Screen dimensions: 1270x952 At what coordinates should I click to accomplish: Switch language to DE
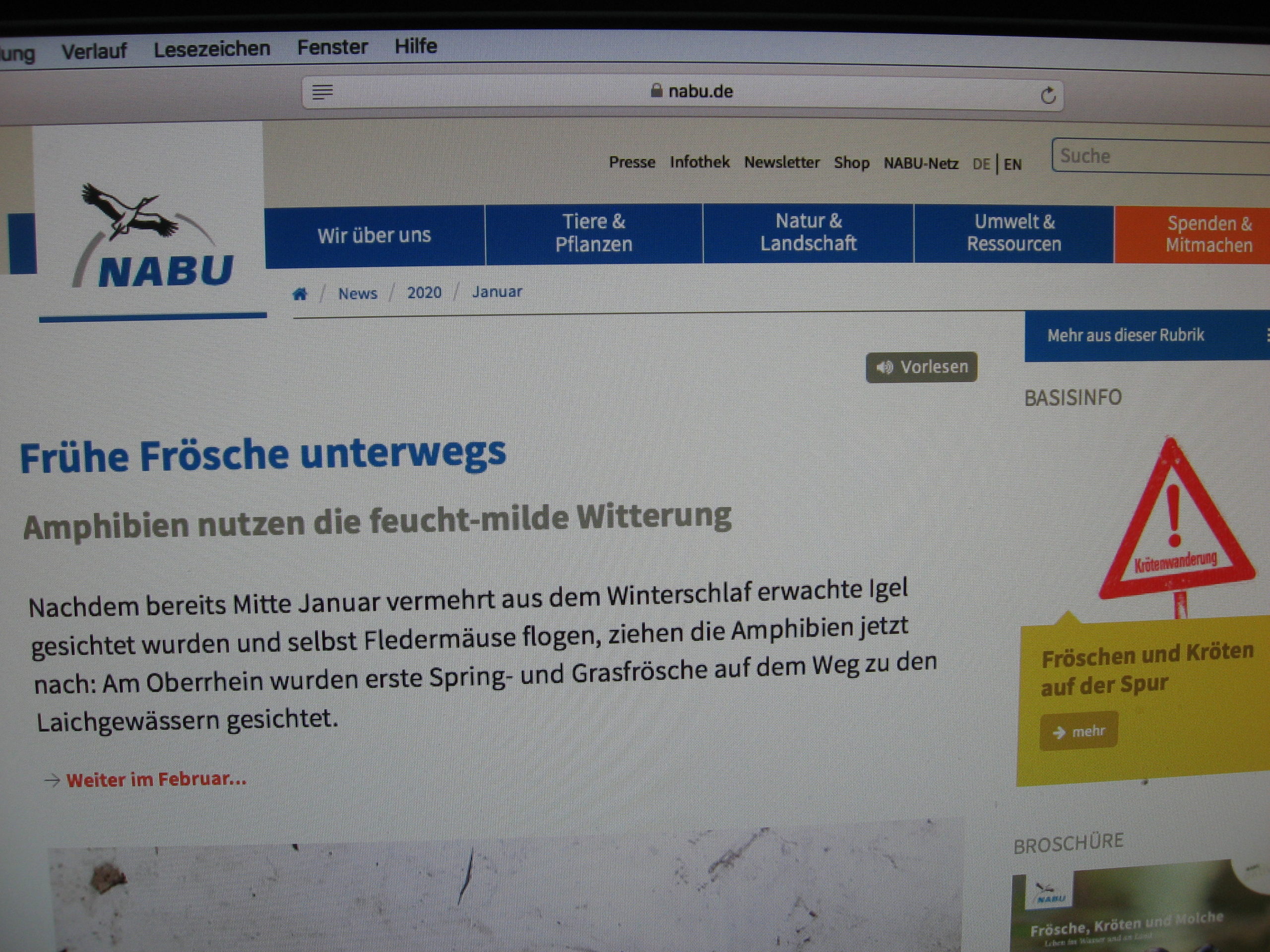981,165
